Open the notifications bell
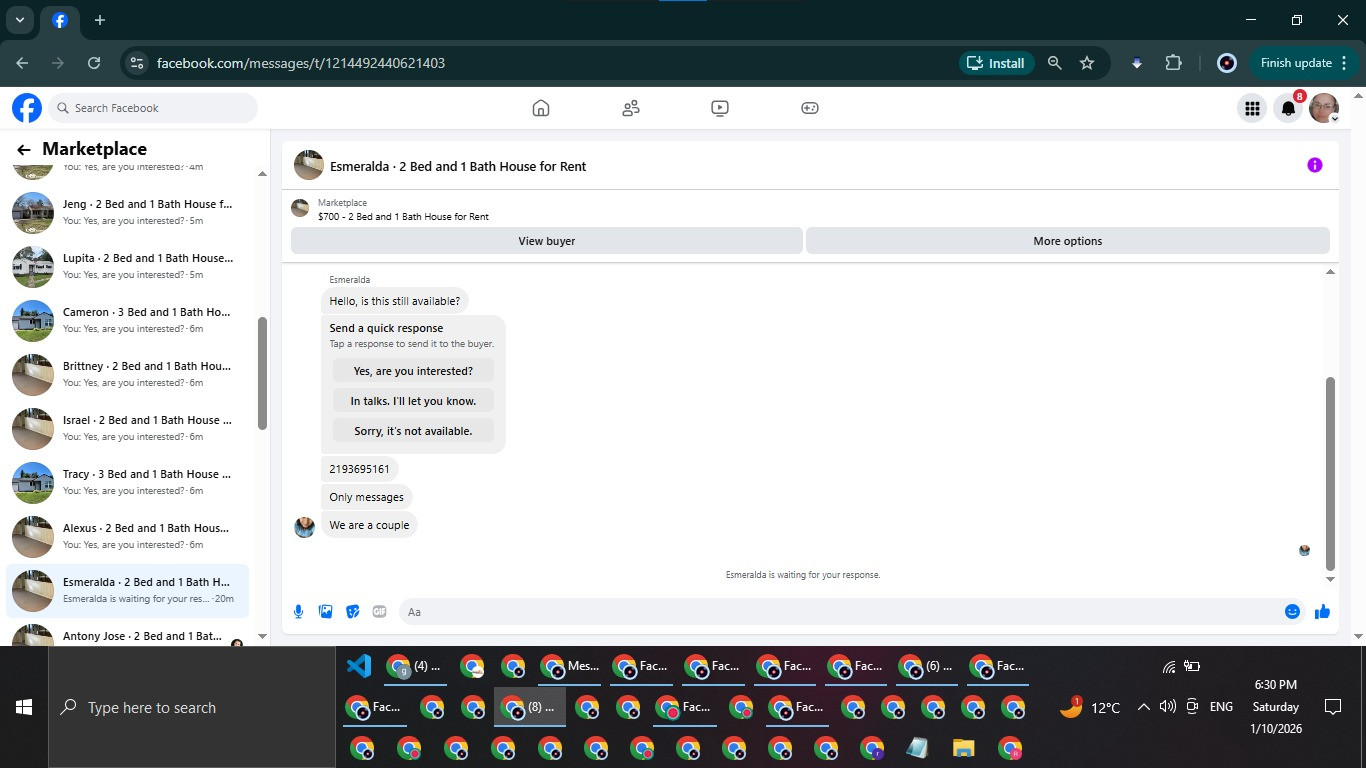The height and width of the screenshot is (768, 1366). 1288,108
